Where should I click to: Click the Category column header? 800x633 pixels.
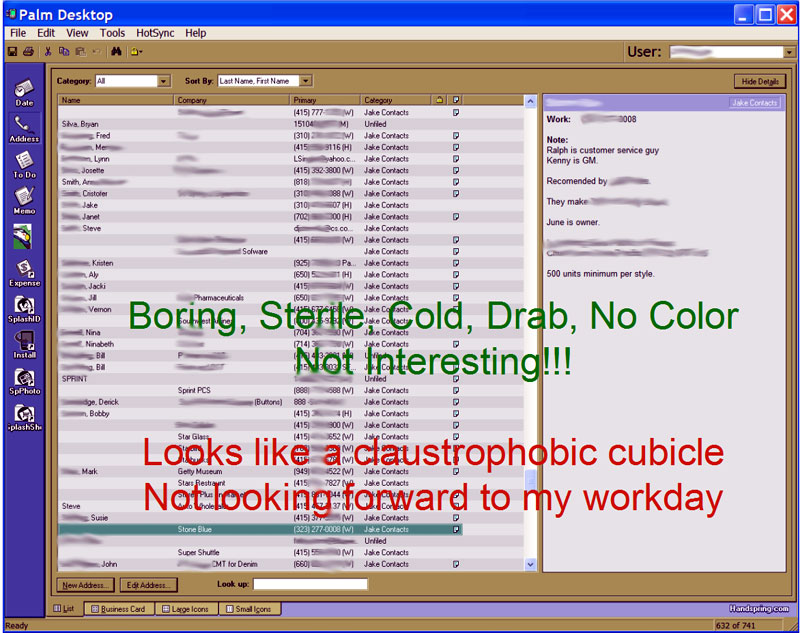[x=397, y=100]
